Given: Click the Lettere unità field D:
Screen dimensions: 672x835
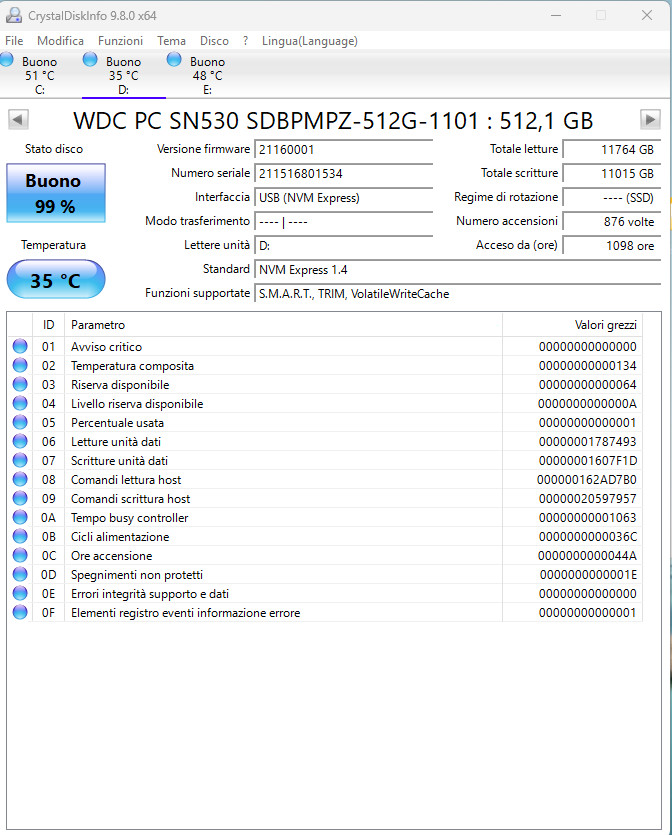Looking at the screenshot, I should click(343, 246).
